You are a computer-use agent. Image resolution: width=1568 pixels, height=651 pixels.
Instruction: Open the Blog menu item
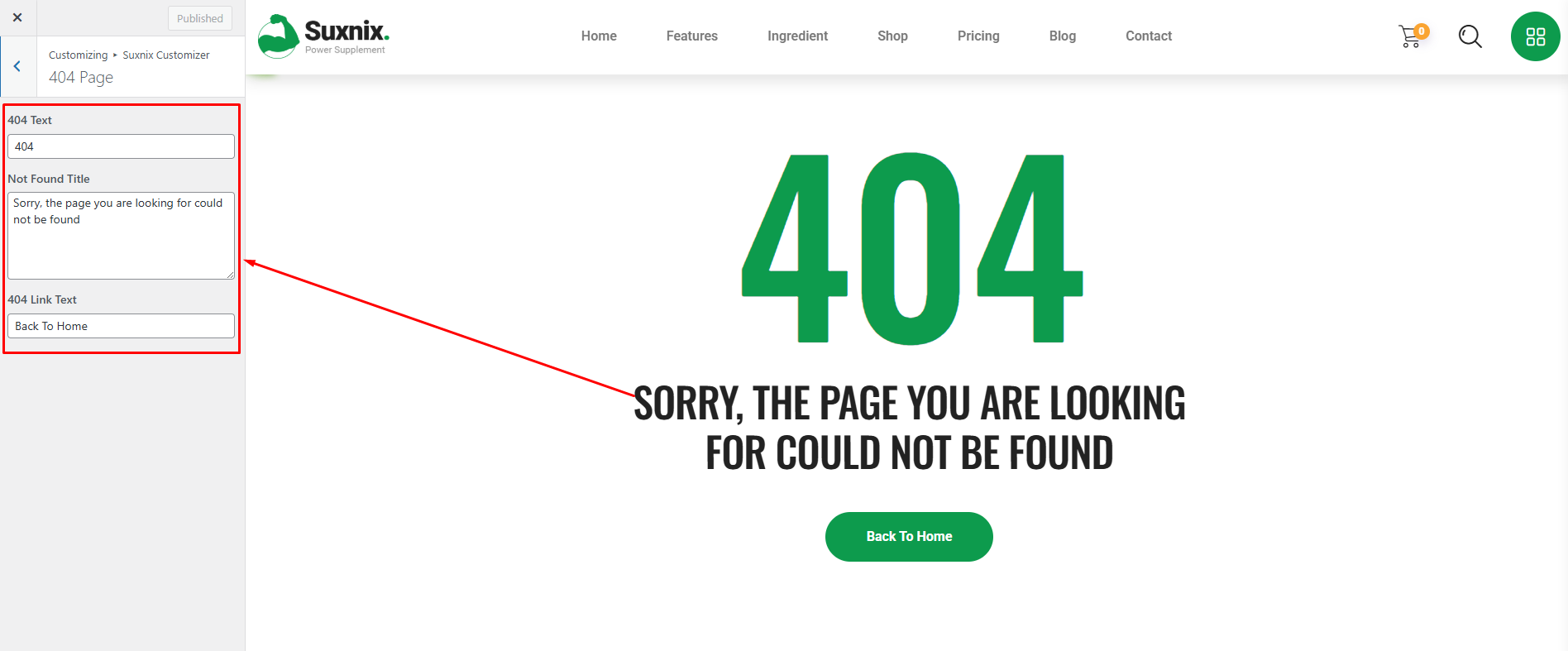[1063, 36]
